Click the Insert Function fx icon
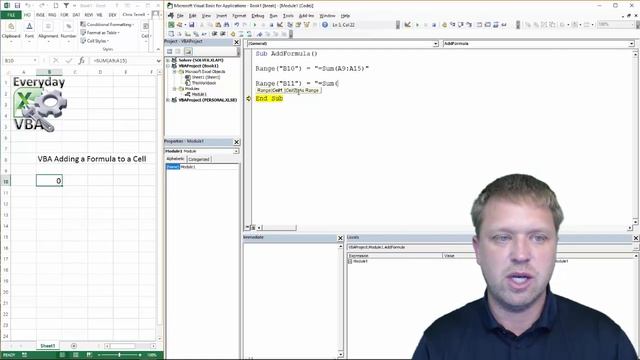640x360 pixels. pyautogui.click(x=81, y=60)
